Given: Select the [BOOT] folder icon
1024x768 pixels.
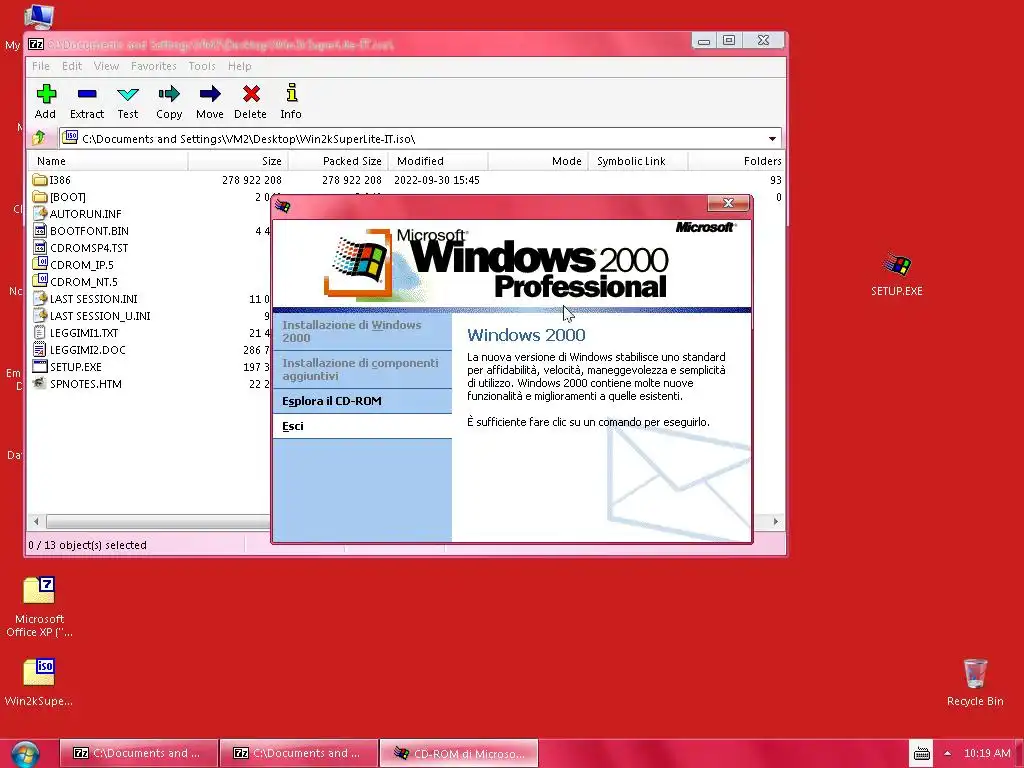Looking at the screenshot, I should tap(40, 197).
